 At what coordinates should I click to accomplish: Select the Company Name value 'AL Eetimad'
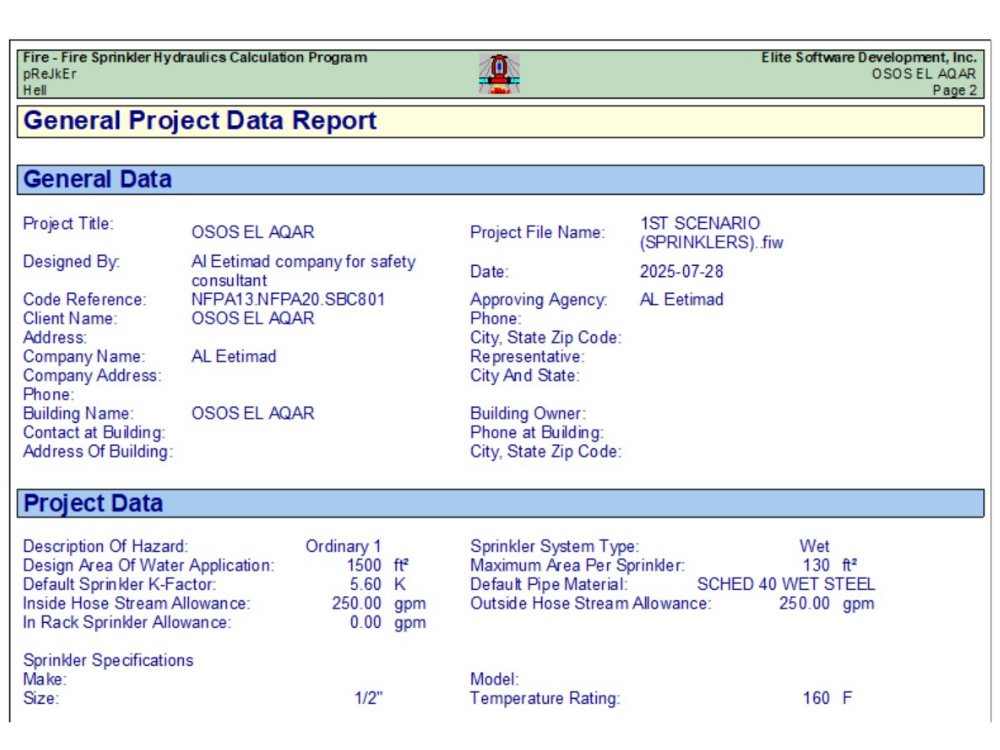234,357
